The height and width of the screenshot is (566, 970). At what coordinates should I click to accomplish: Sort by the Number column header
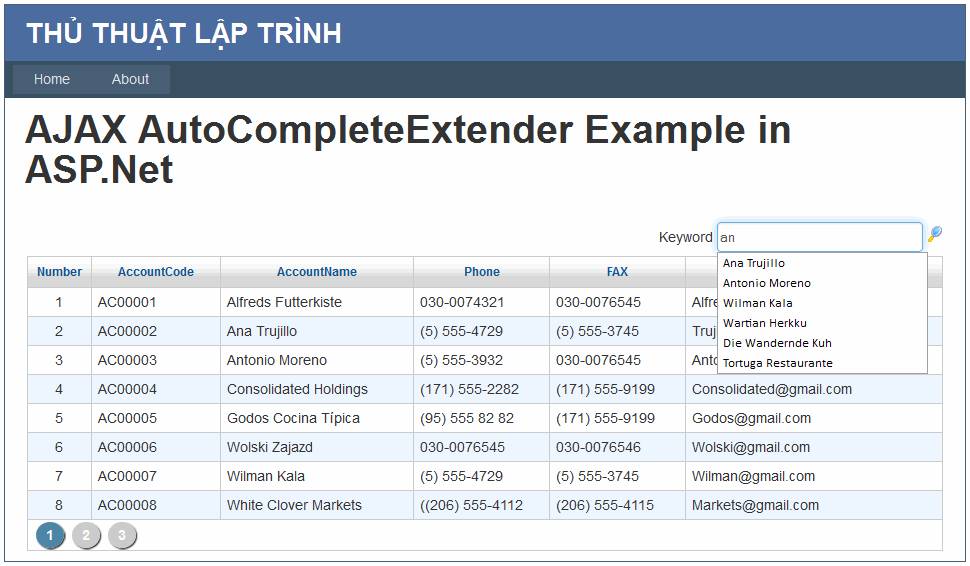point(59,272)
